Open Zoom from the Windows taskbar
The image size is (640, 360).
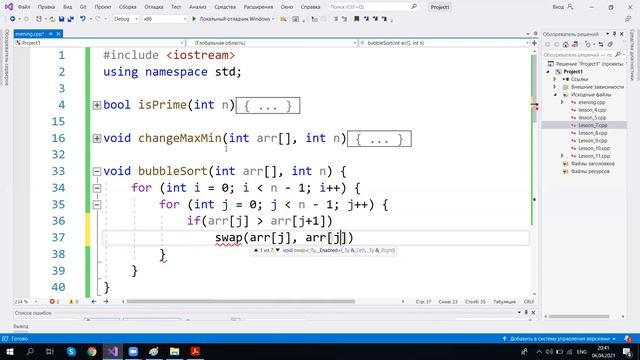tap(133, 351)
